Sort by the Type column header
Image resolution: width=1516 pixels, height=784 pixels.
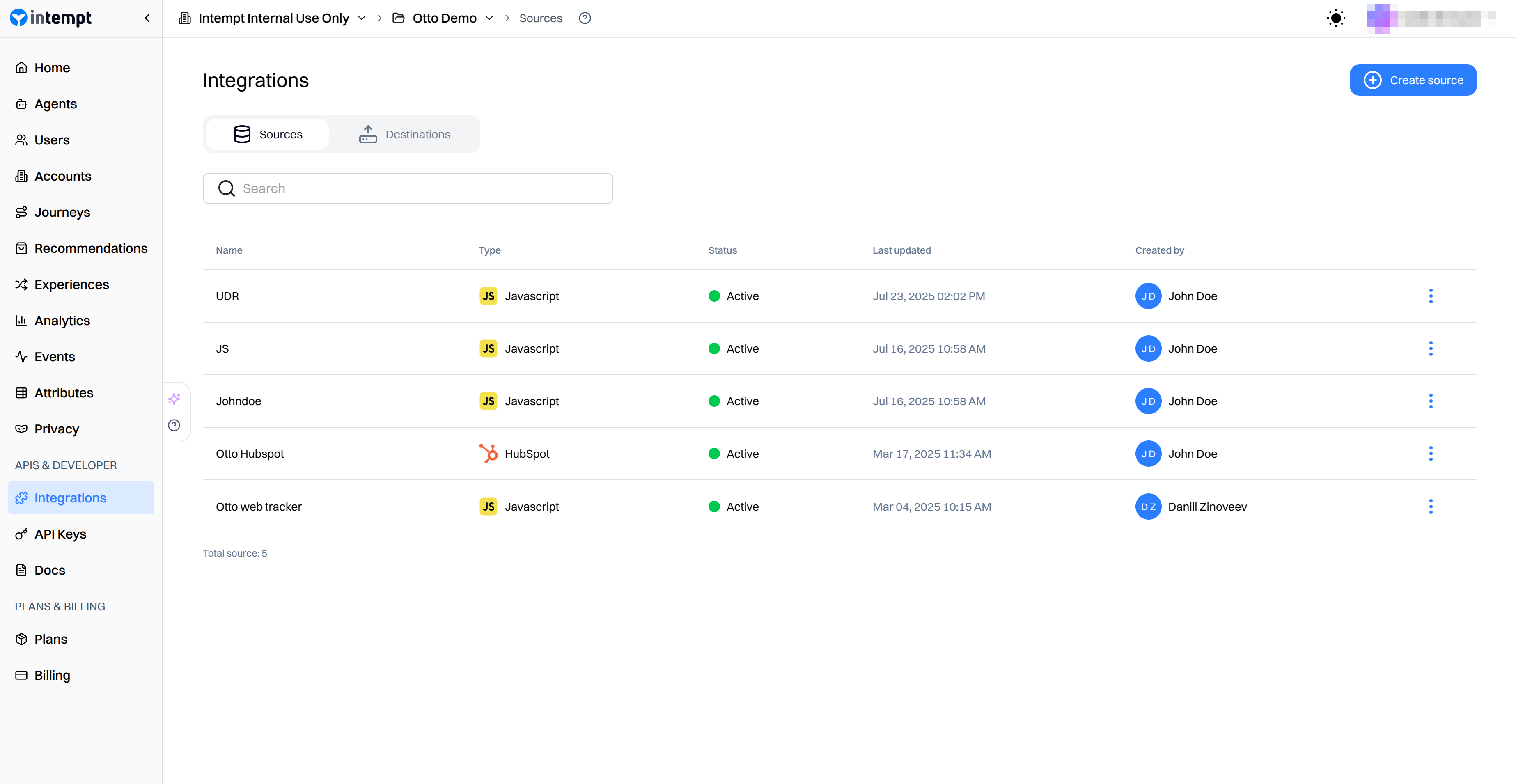pyautogui.click(x=490, y=250)
